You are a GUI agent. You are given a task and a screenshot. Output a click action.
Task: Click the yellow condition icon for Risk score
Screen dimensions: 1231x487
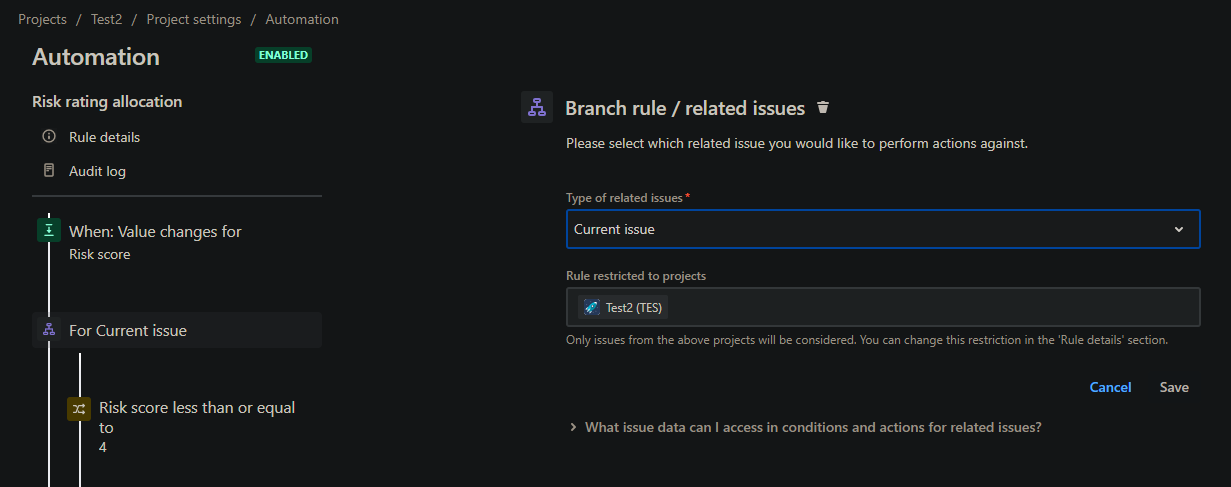79,408
